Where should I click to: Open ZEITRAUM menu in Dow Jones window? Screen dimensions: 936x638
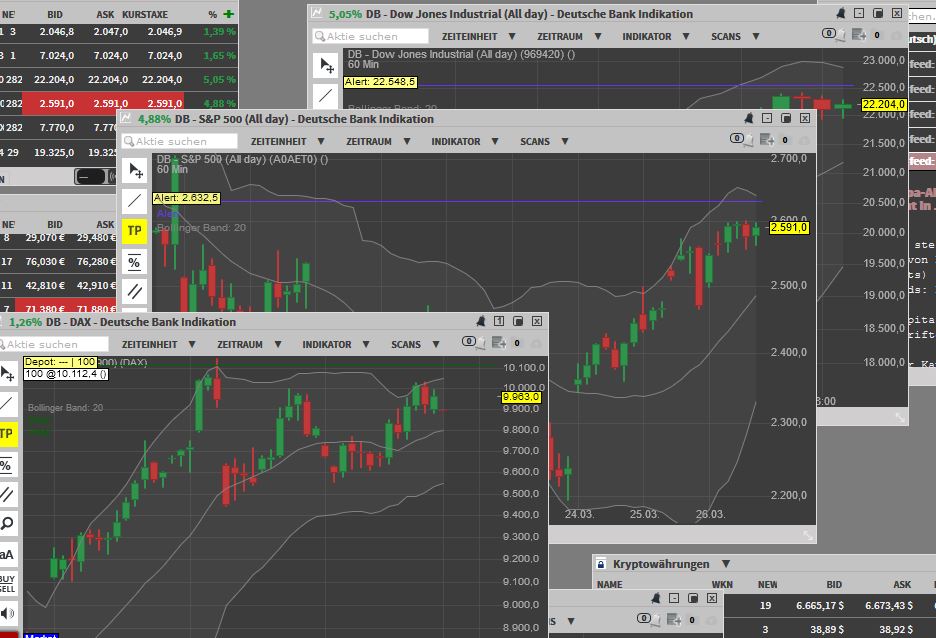coord(569,36)
